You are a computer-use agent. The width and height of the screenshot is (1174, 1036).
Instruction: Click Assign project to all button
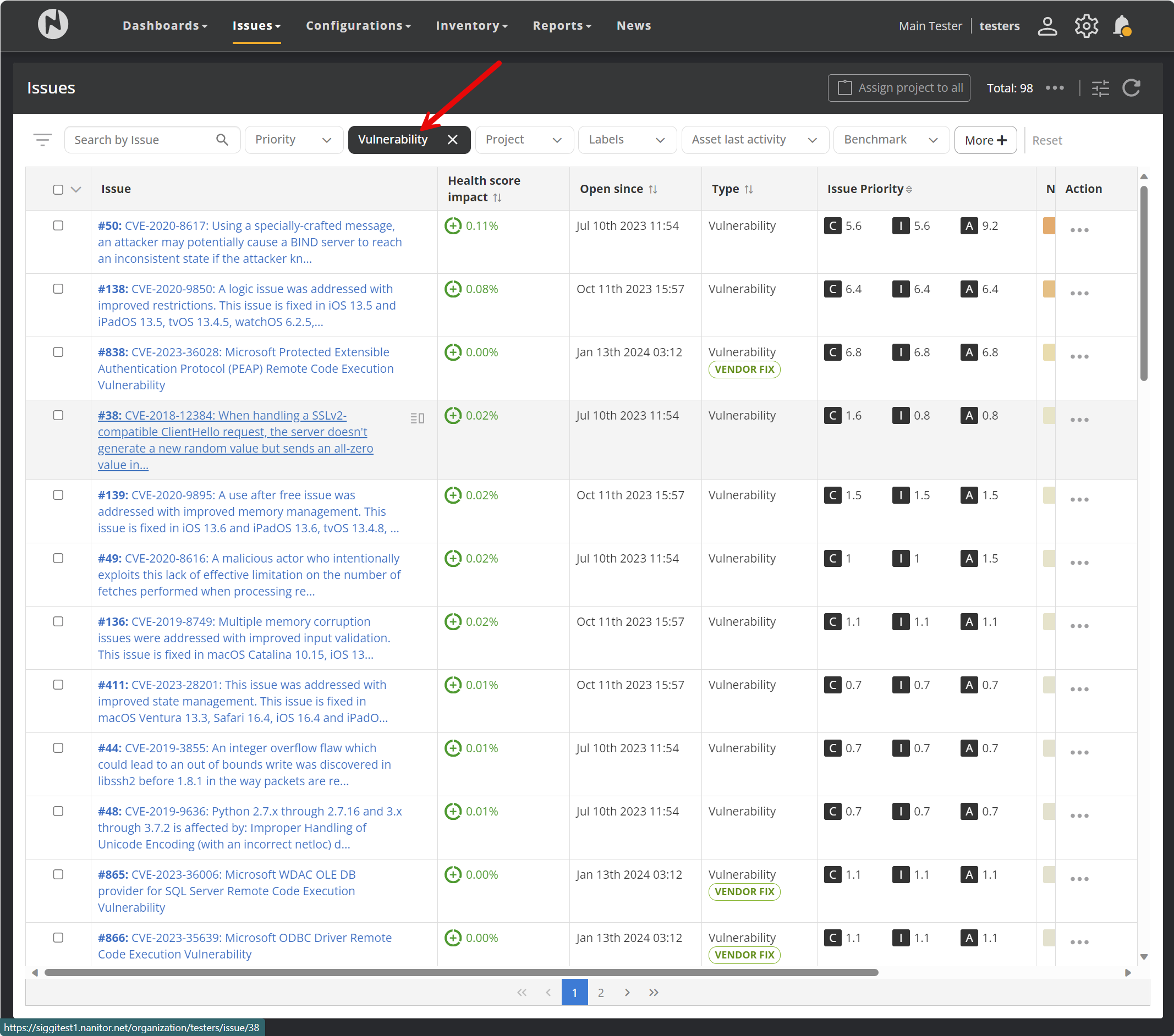click(x=898, y=88)
